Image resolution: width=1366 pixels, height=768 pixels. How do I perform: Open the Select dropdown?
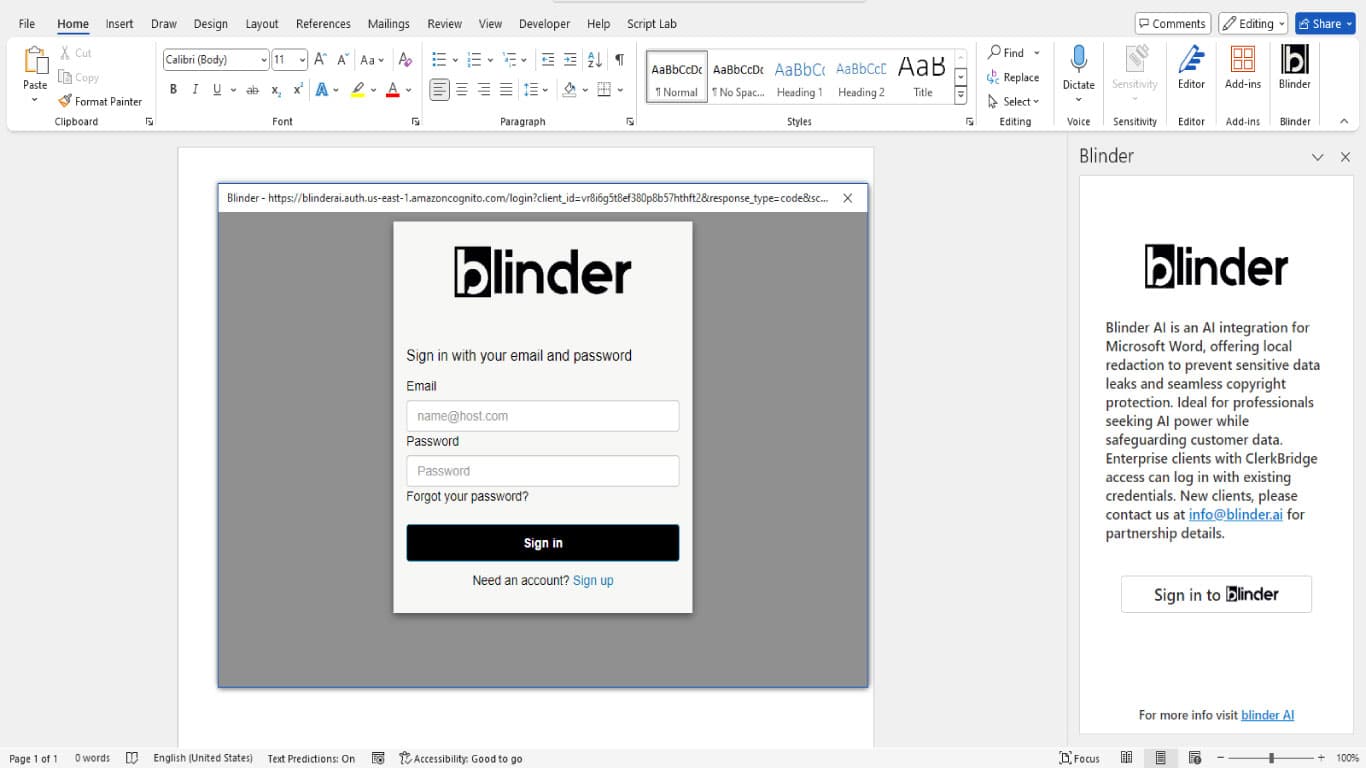coord(1014,101)
